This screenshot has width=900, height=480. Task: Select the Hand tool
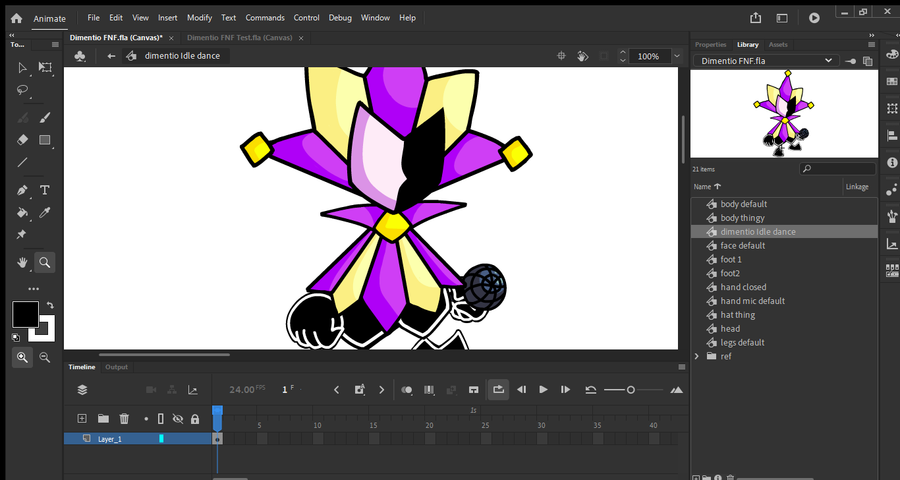(x=22, y=262)
